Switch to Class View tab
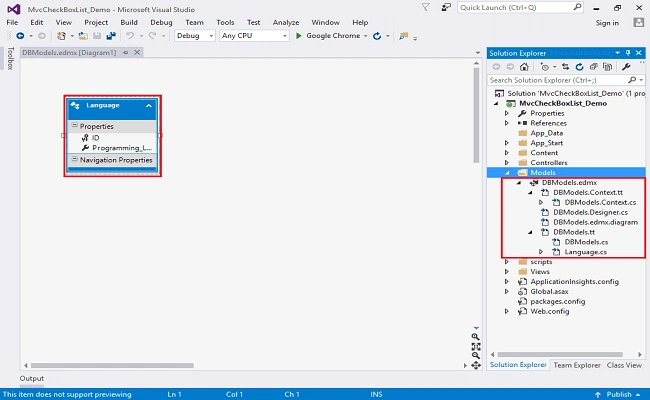650x400 pixels. pos(624,365)
